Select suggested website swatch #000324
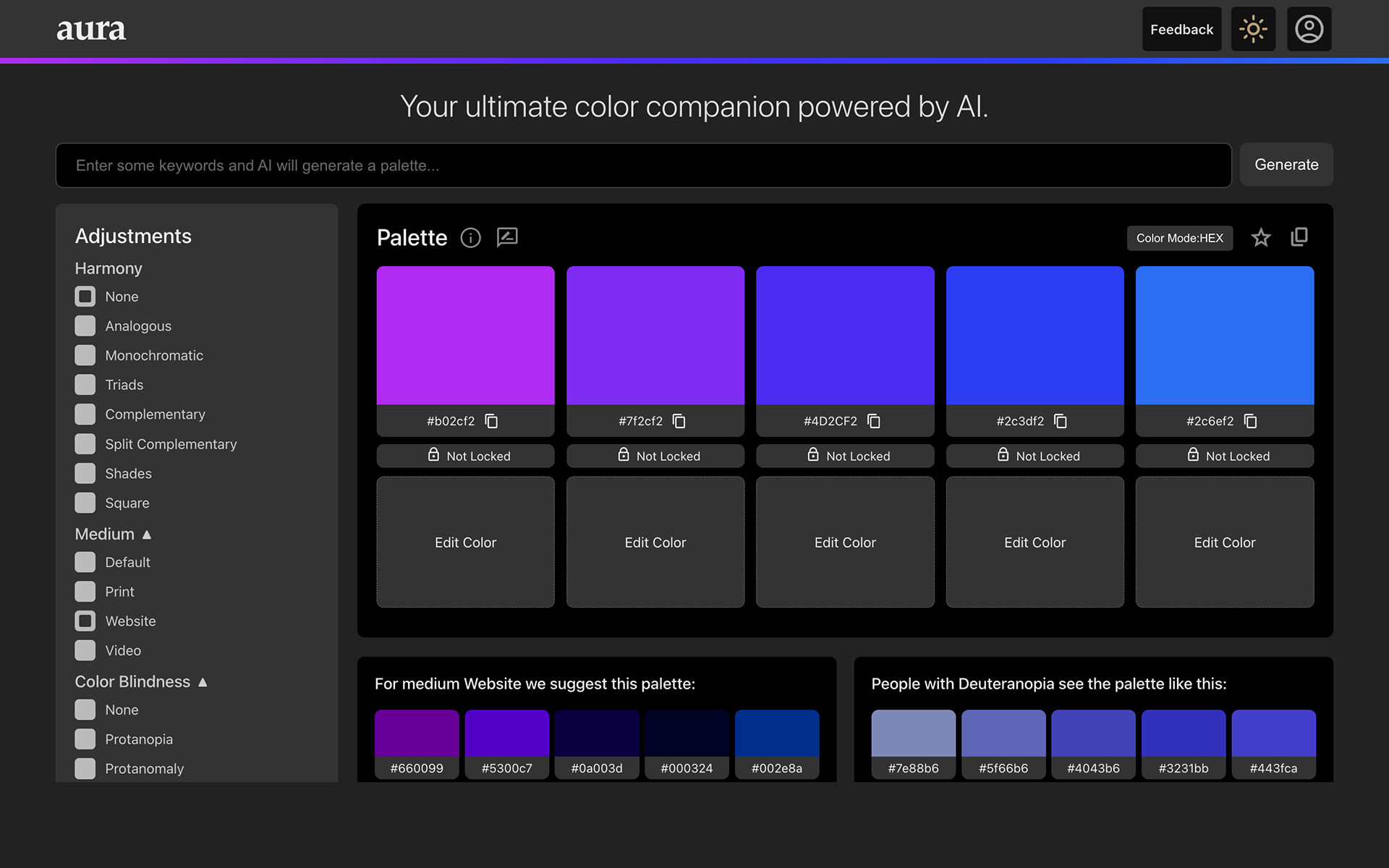The image size is (1389, 868). [687, 733]
